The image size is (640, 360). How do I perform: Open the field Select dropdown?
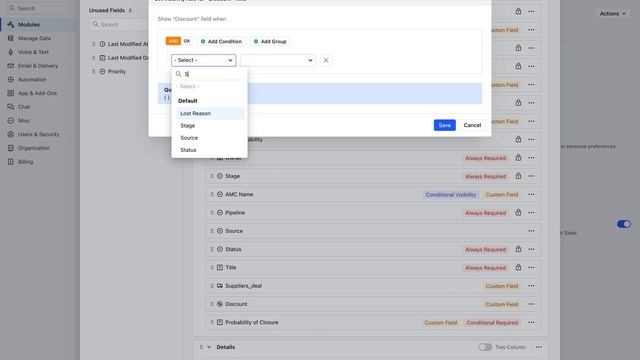coord(203,60)
